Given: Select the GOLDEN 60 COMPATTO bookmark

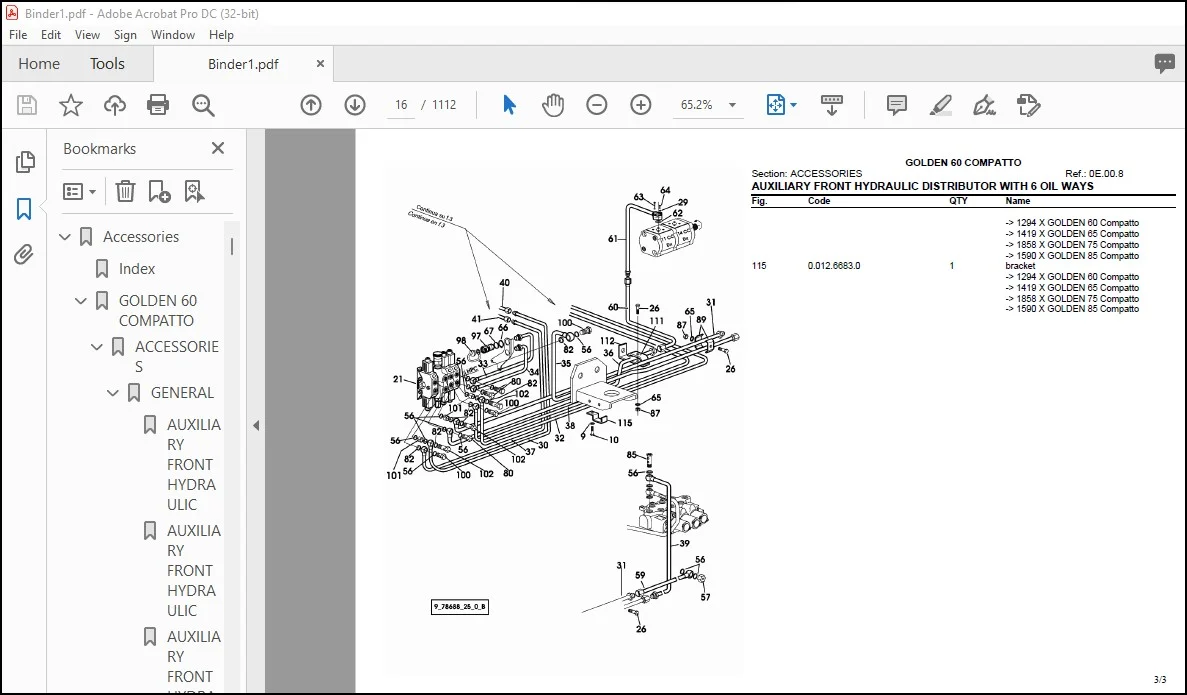Looking at the screenshot, I should [x=157, y=310].
